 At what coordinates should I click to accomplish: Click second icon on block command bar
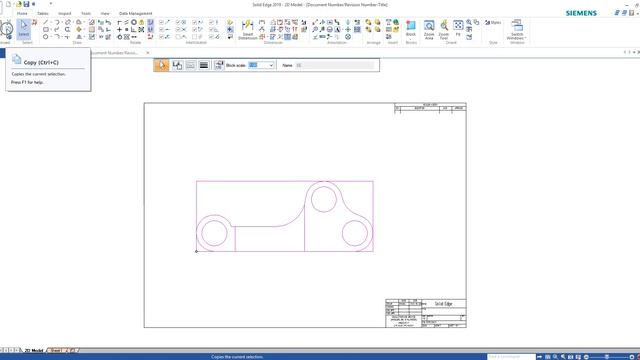click(177, 65)
